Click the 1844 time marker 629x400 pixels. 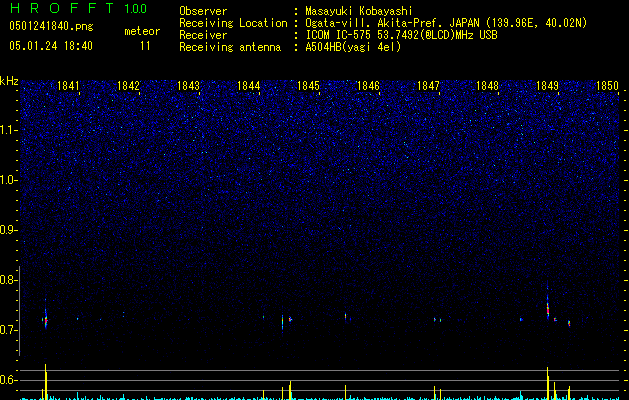(248, 86)
